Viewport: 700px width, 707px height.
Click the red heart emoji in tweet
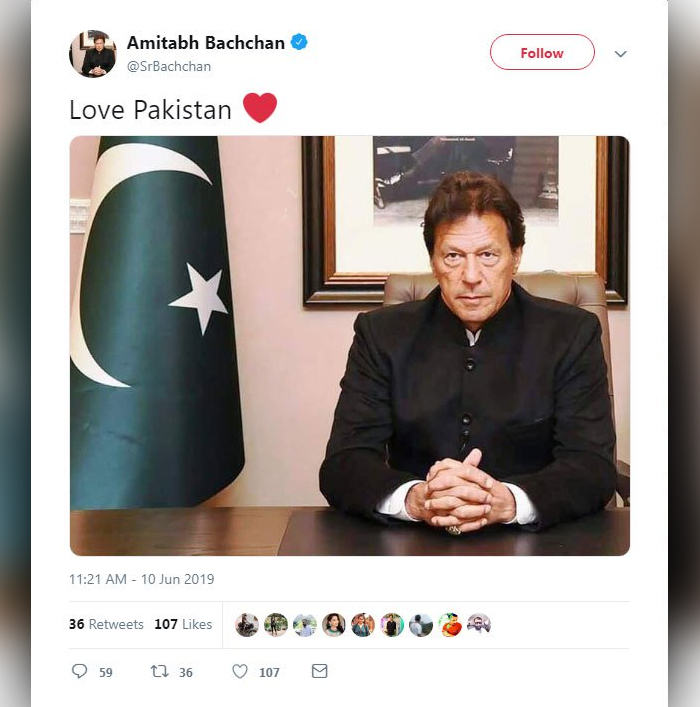pos(260,108)
